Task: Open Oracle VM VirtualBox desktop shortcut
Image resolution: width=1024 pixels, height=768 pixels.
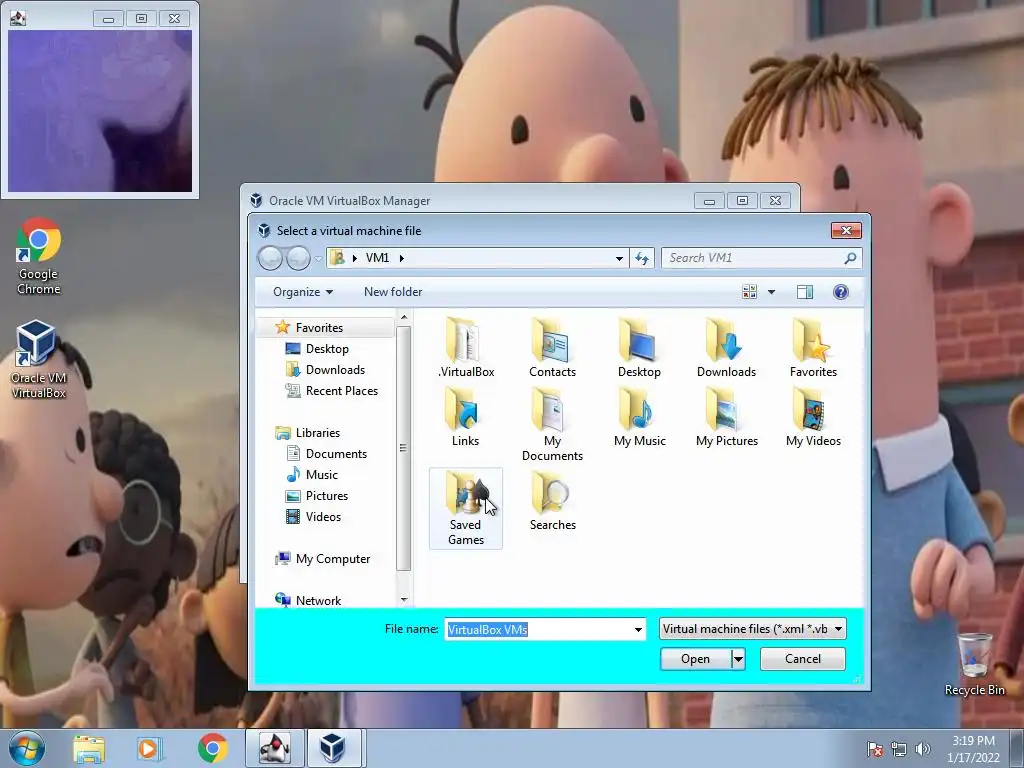Action: [38, 359]
